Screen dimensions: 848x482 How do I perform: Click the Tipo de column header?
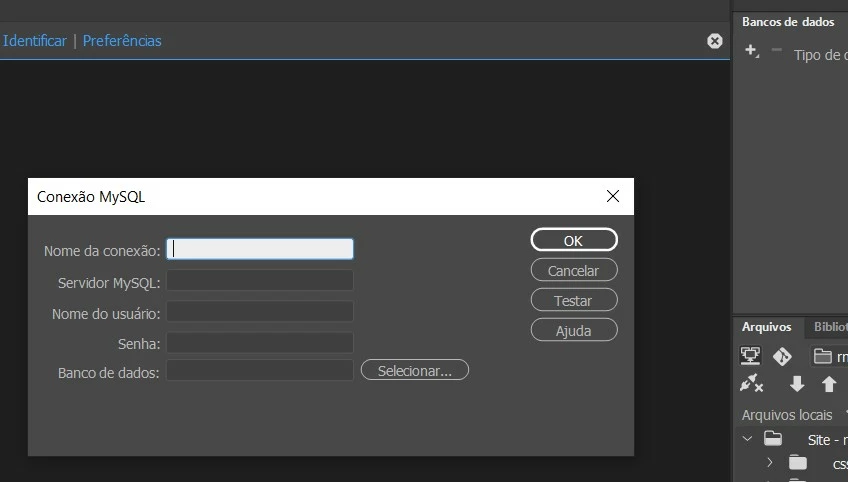click(x=820, y=55)
